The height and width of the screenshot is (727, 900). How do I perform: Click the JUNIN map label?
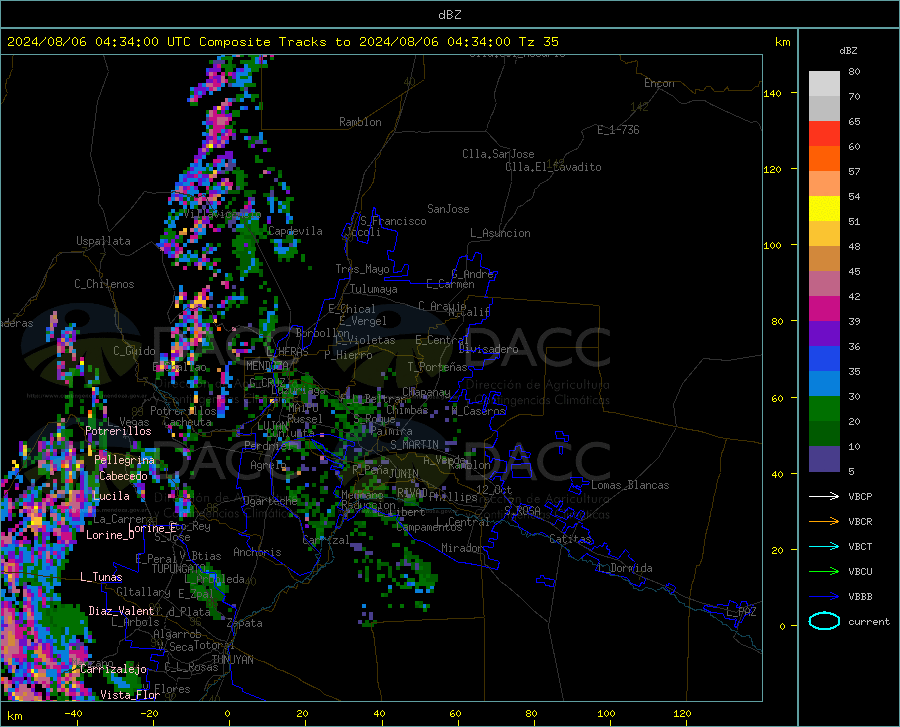coord(404,473)
